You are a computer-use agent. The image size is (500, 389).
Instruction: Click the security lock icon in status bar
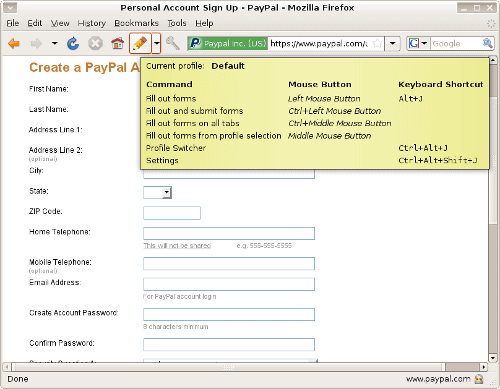tap(479, 379)
